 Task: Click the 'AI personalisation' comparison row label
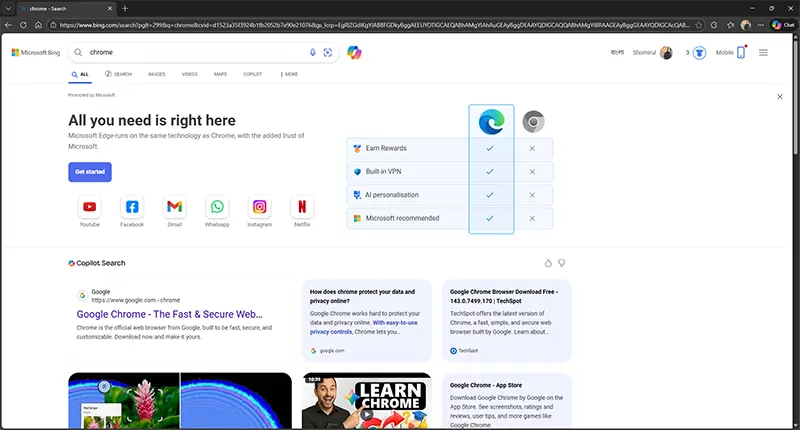tap(392, 195)
